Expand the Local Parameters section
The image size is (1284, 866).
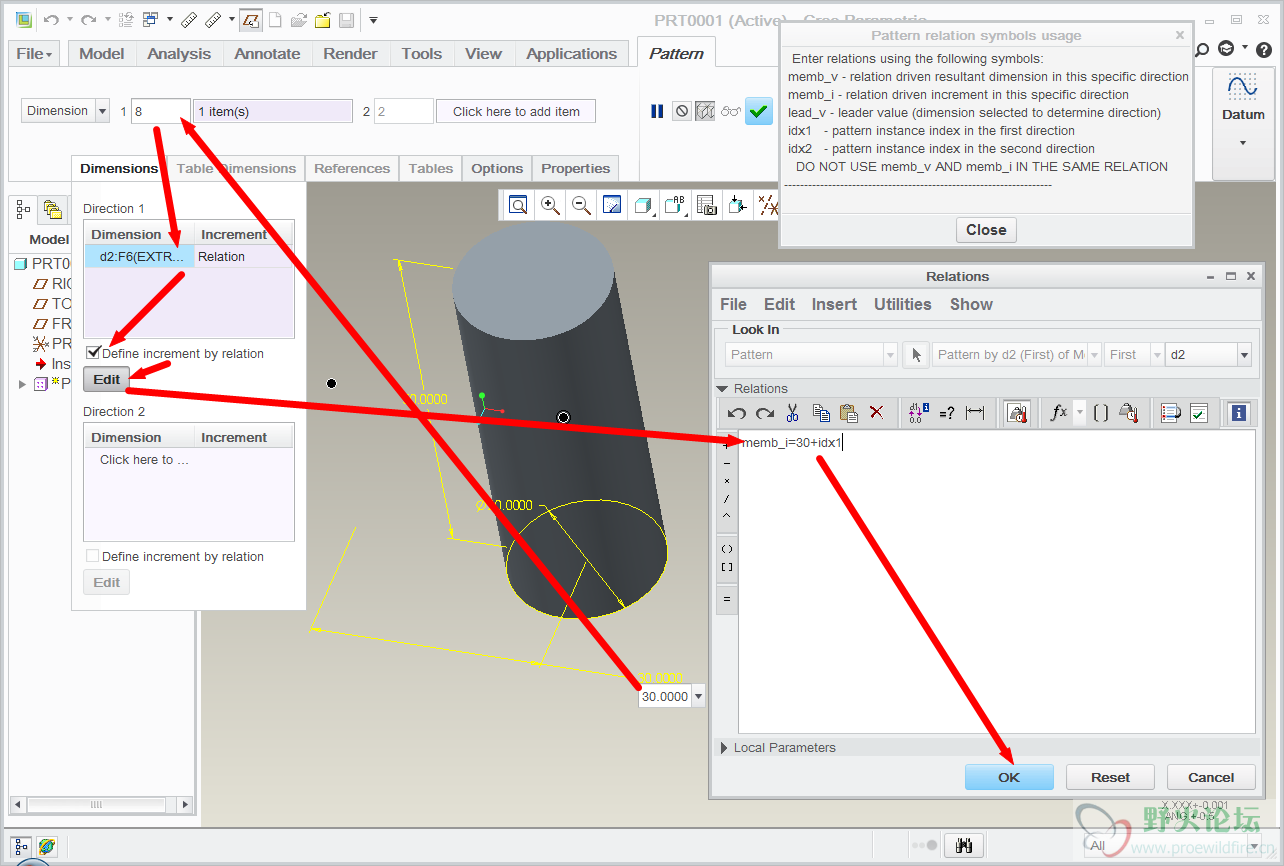point(725,747)
